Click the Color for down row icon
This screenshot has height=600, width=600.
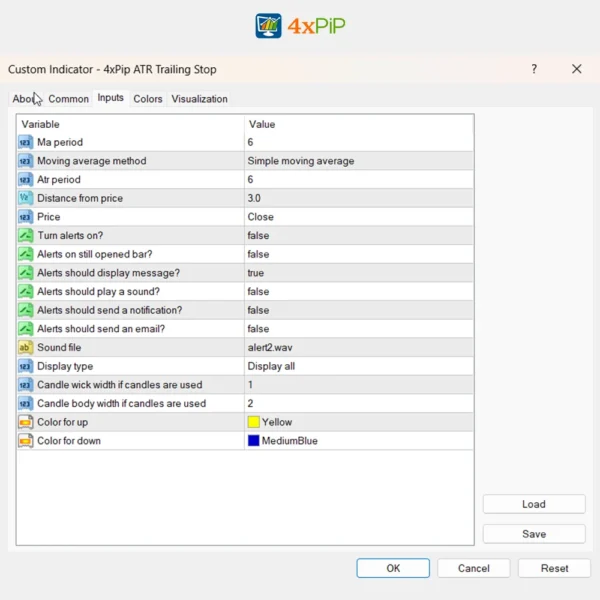(x=25, y=441)
